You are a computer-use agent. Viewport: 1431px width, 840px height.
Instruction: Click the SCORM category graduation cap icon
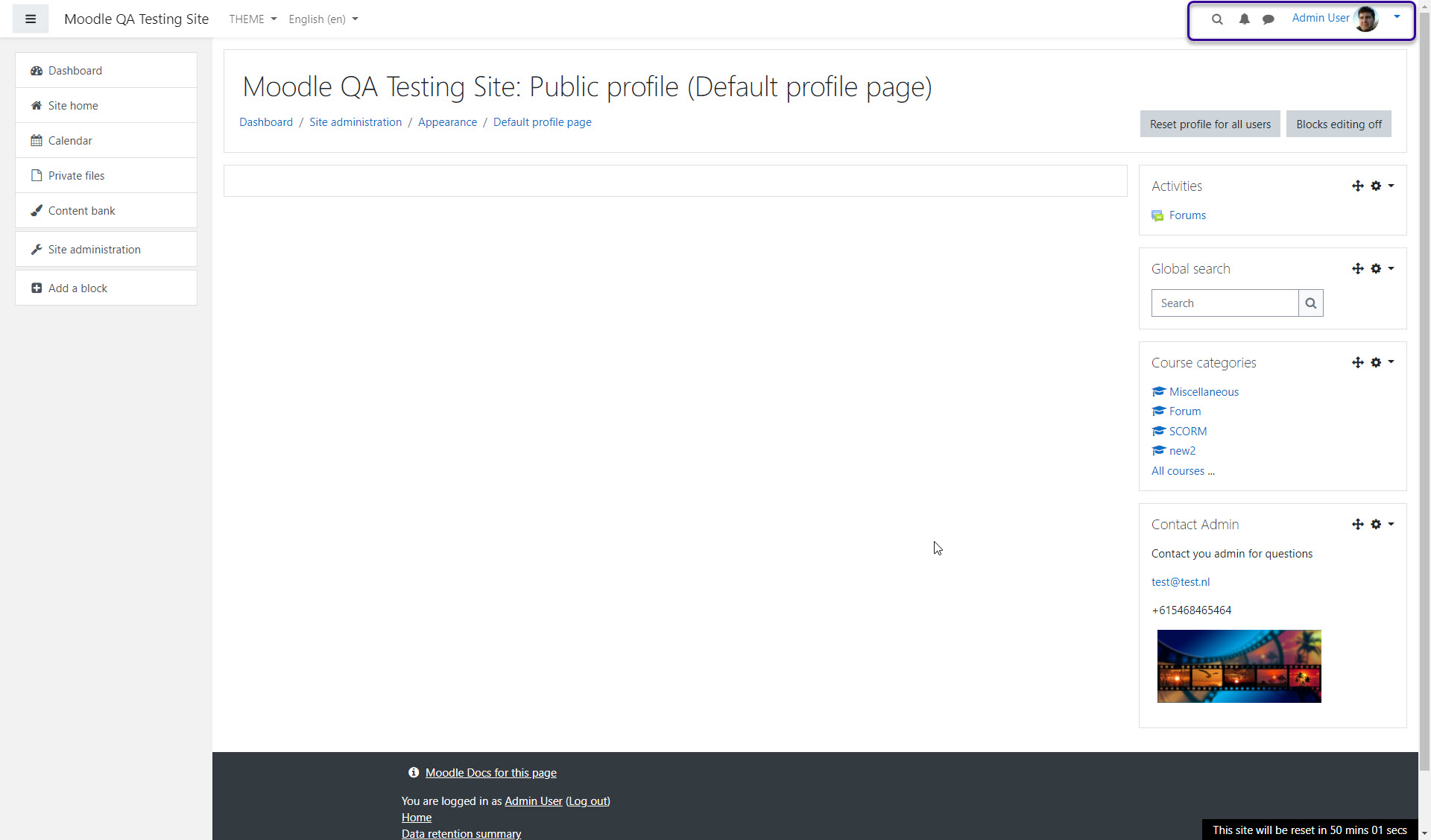tap(1158, 431)
